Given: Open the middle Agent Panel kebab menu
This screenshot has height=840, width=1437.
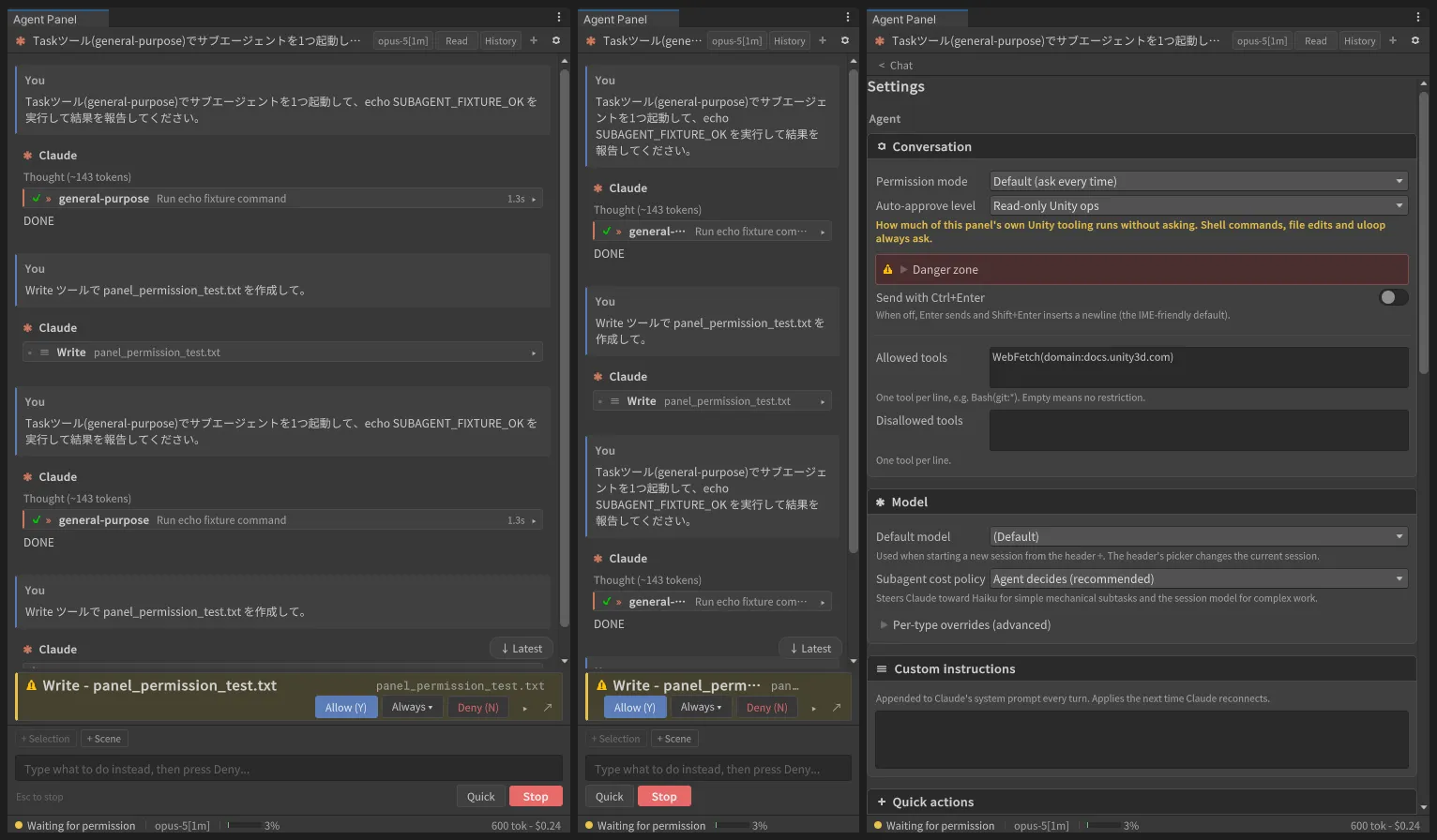Looking at the screenshot, I should coord(848,18).
